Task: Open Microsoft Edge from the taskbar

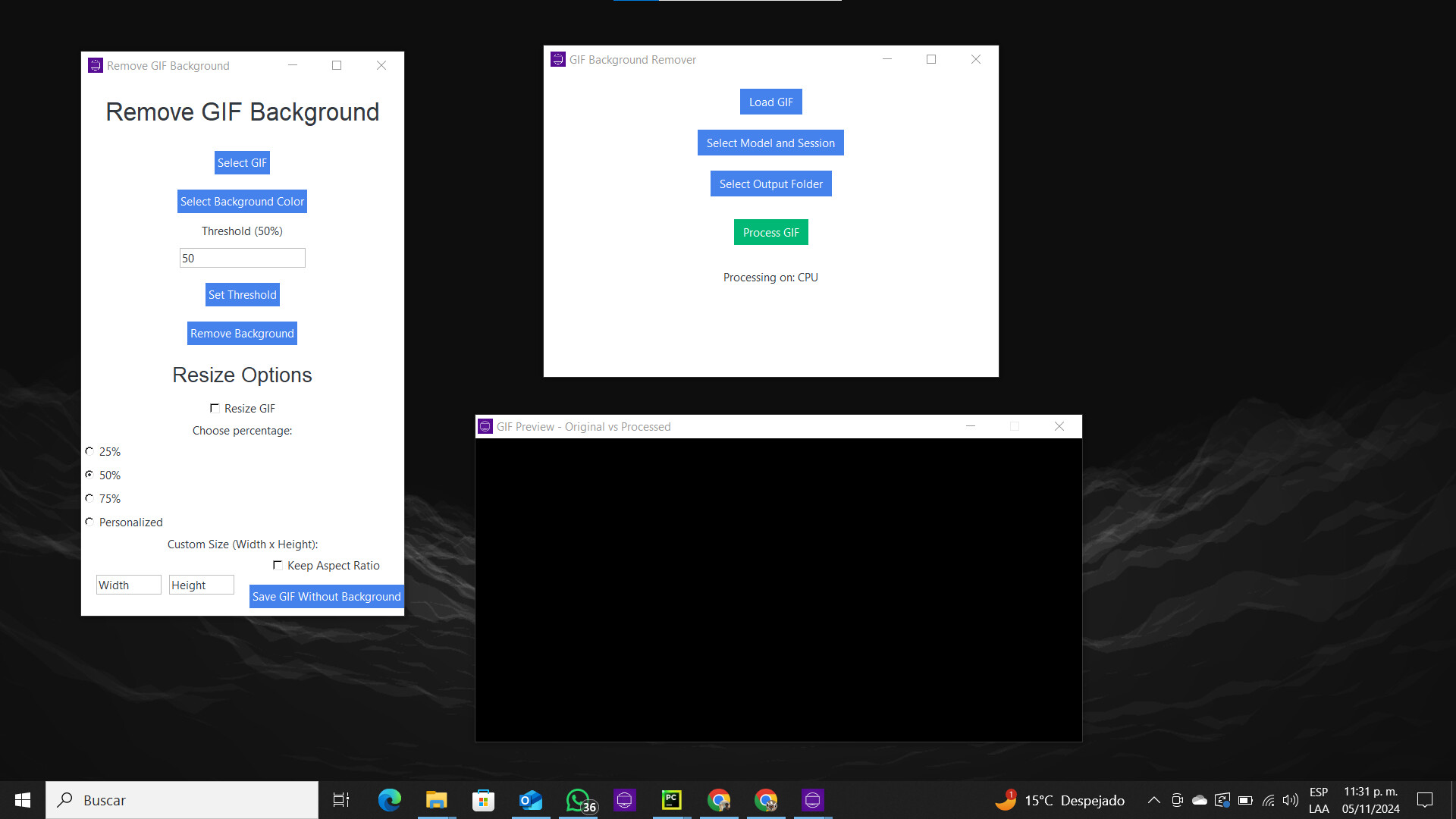Action: coord(389,799)
